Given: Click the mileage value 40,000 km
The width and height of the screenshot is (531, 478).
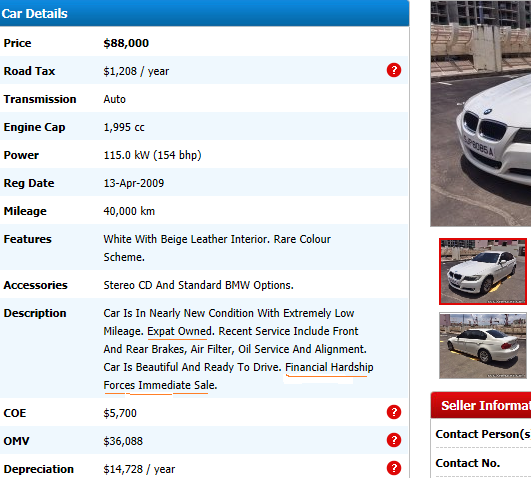Looking at the screenshot, I should [129, 211].
